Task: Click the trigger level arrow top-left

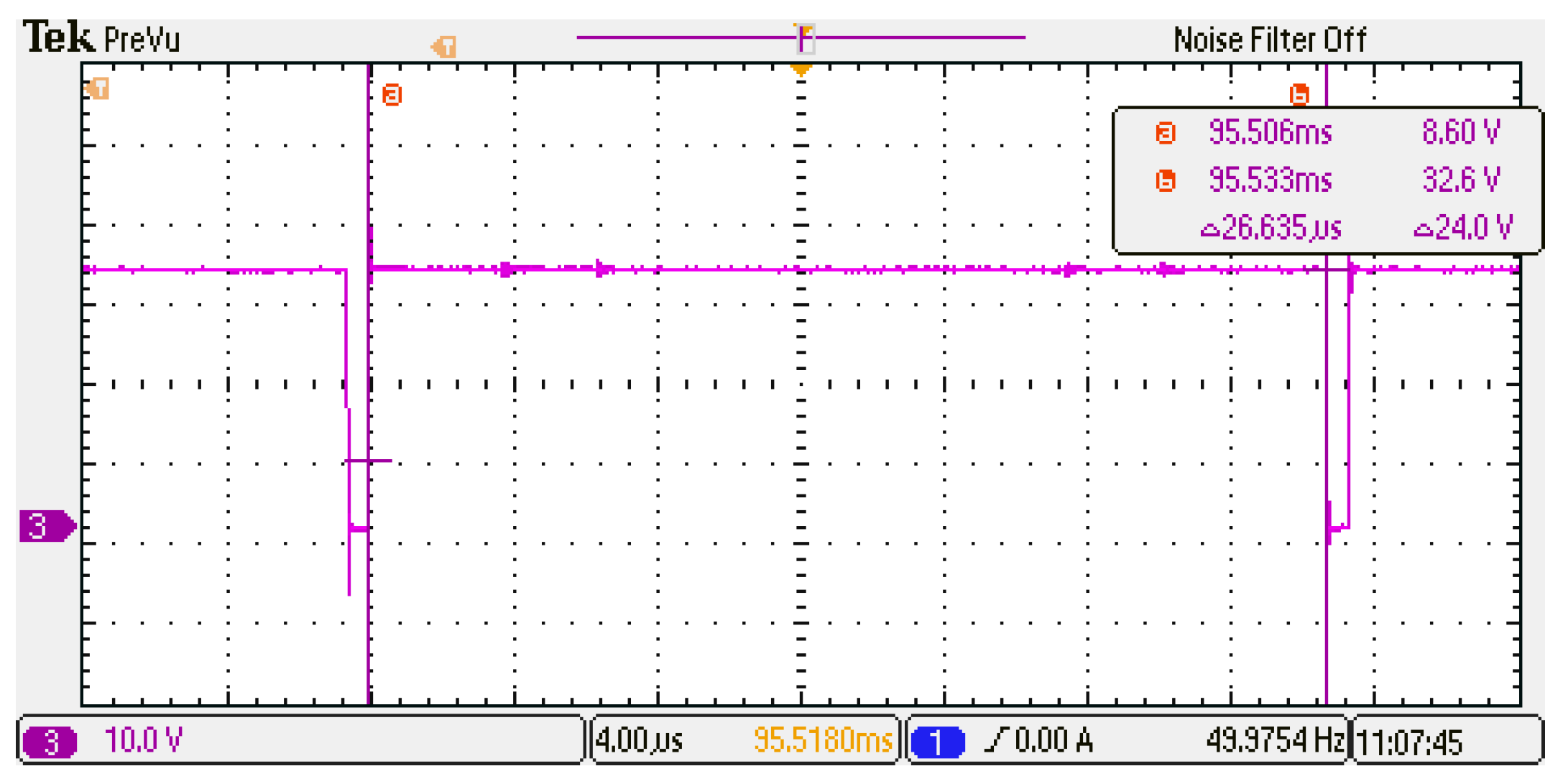Action: click(x=98, y=89)
